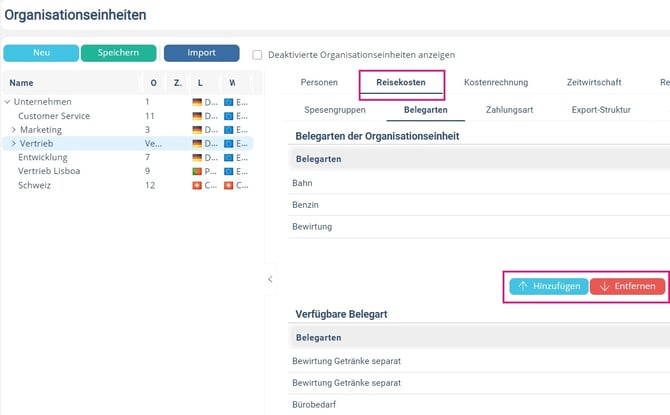Viewport: 670px width, 415px height.
Task: Open the Spesengruppen sub-tab
Action: [335, 110]
